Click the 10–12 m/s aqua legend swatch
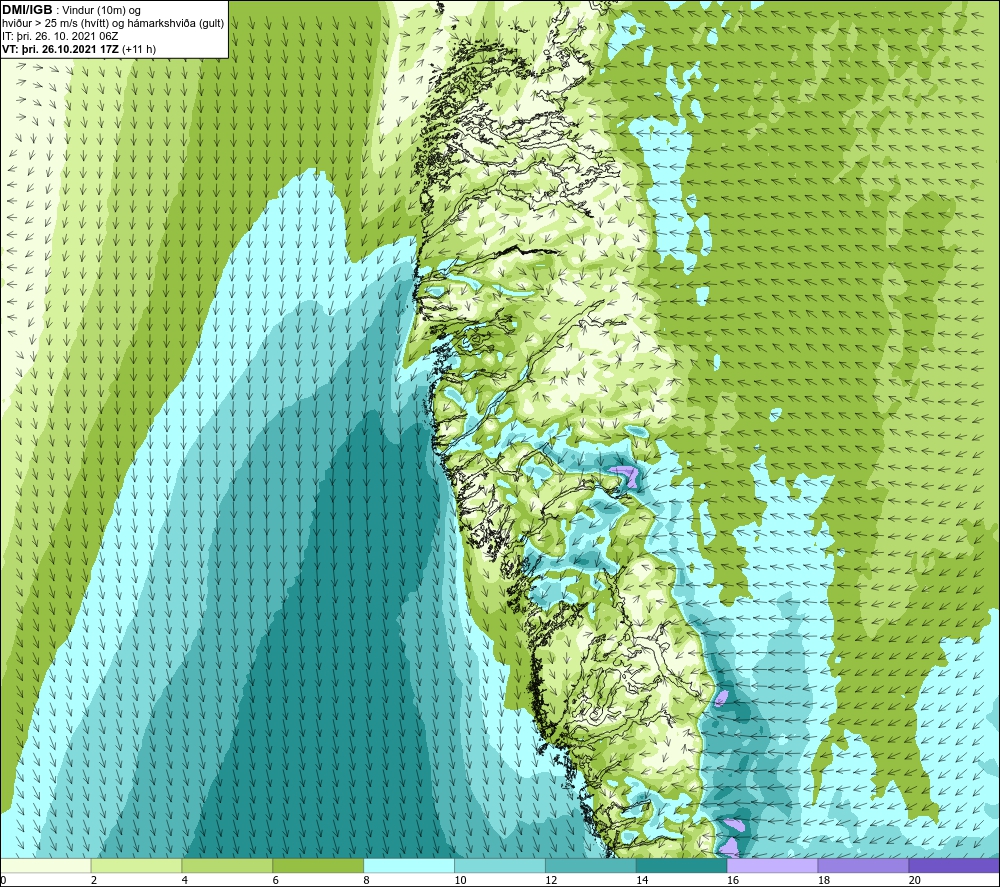Screen dimensions: 1000x887 [500, 865]
